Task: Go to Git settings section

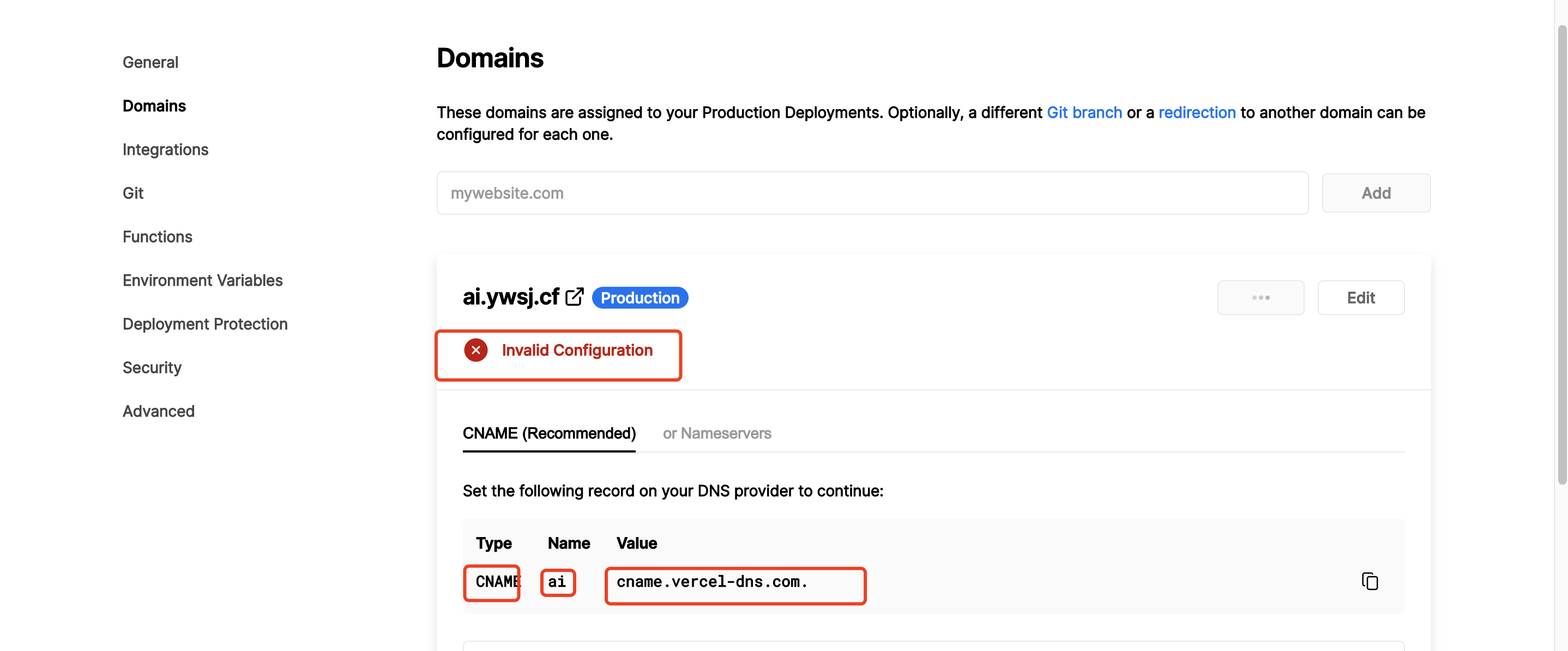Action: [132, 193]
